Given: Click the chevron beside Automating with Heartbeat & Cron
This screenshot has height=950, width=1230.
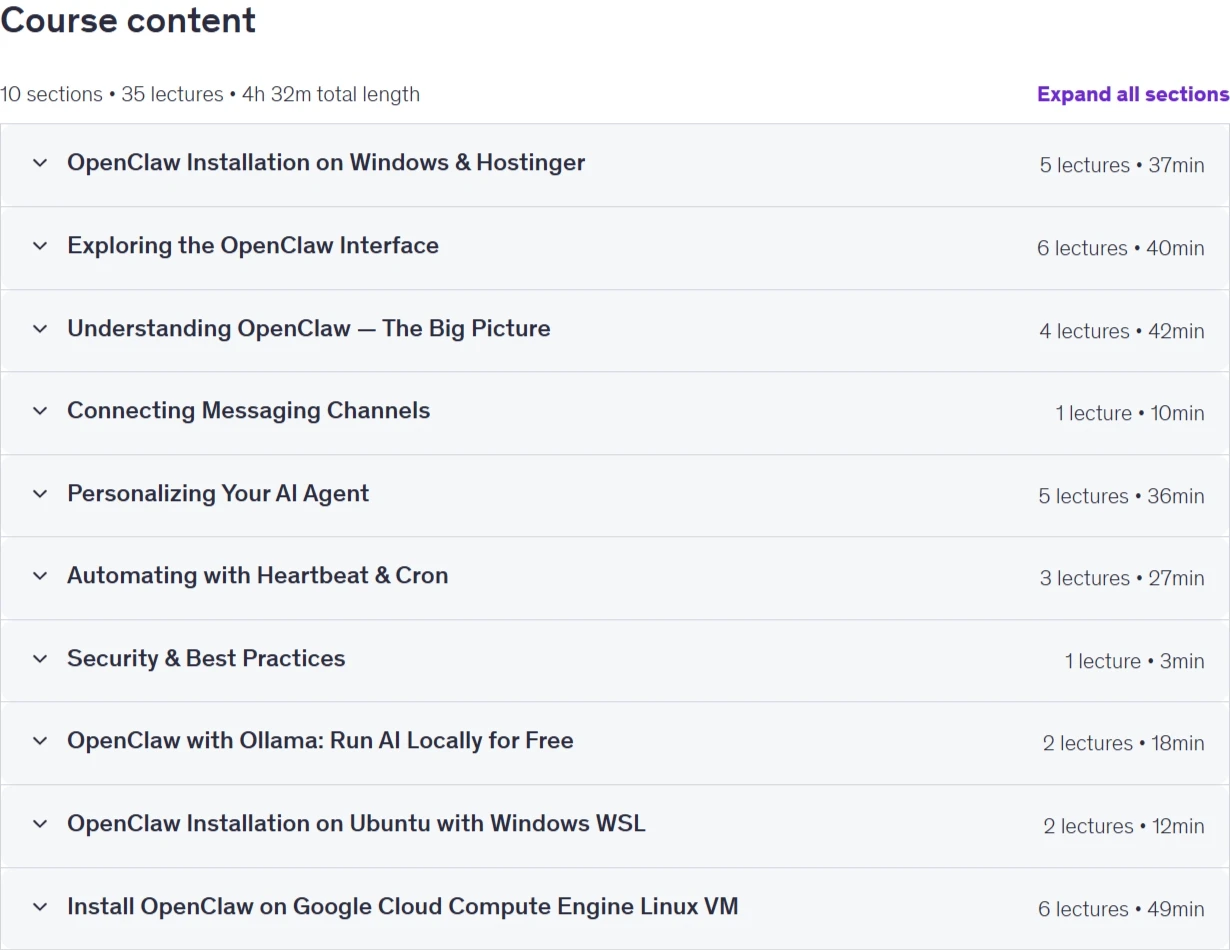Looking at the screenshot, I should click(40, 576).
